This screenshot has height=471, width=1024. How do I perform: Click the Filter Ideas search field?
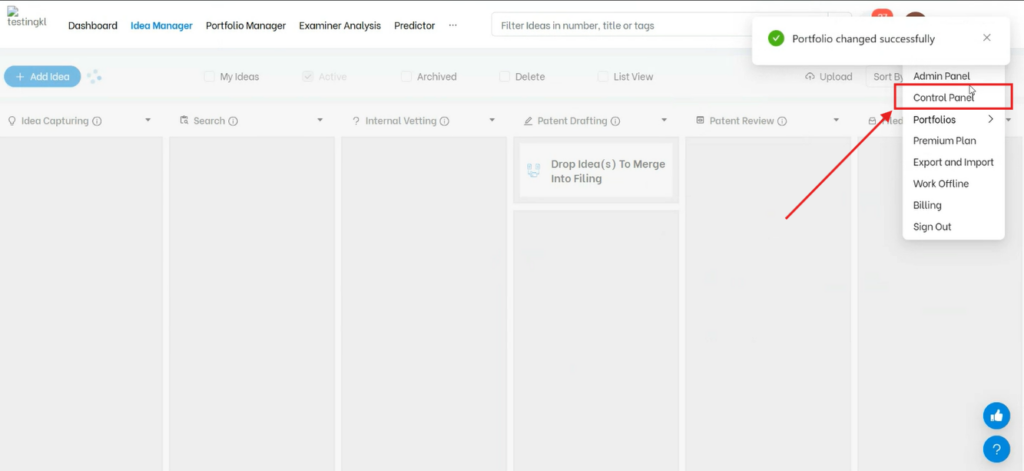[660, 26]
